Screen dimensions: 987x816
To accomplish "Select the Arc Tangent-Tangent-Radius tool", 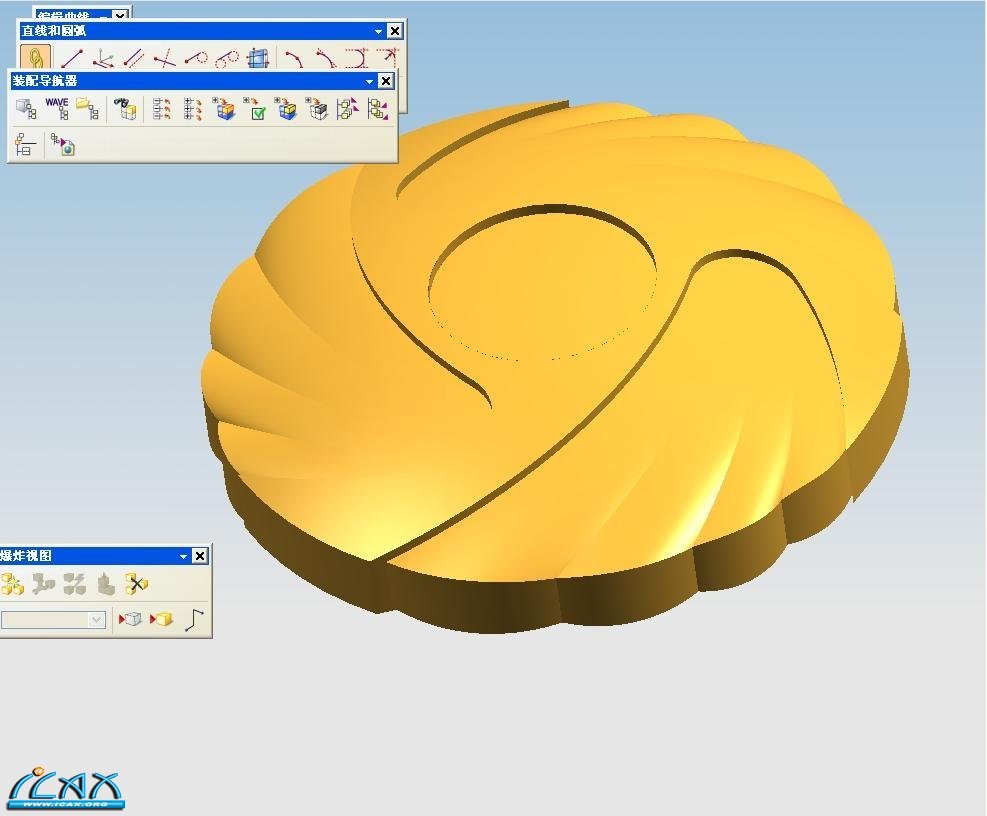I will pos(388,59).
